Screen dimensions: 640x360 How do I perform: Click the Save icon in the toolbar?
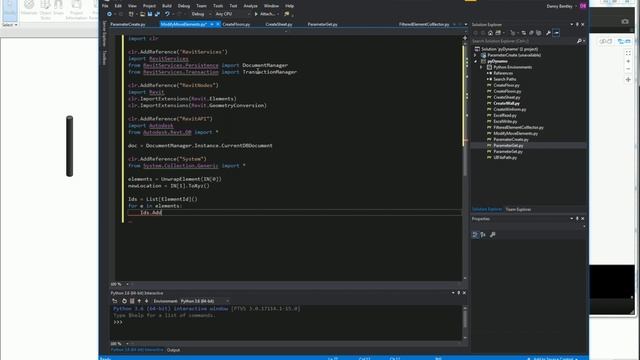[x=150, y=14]
